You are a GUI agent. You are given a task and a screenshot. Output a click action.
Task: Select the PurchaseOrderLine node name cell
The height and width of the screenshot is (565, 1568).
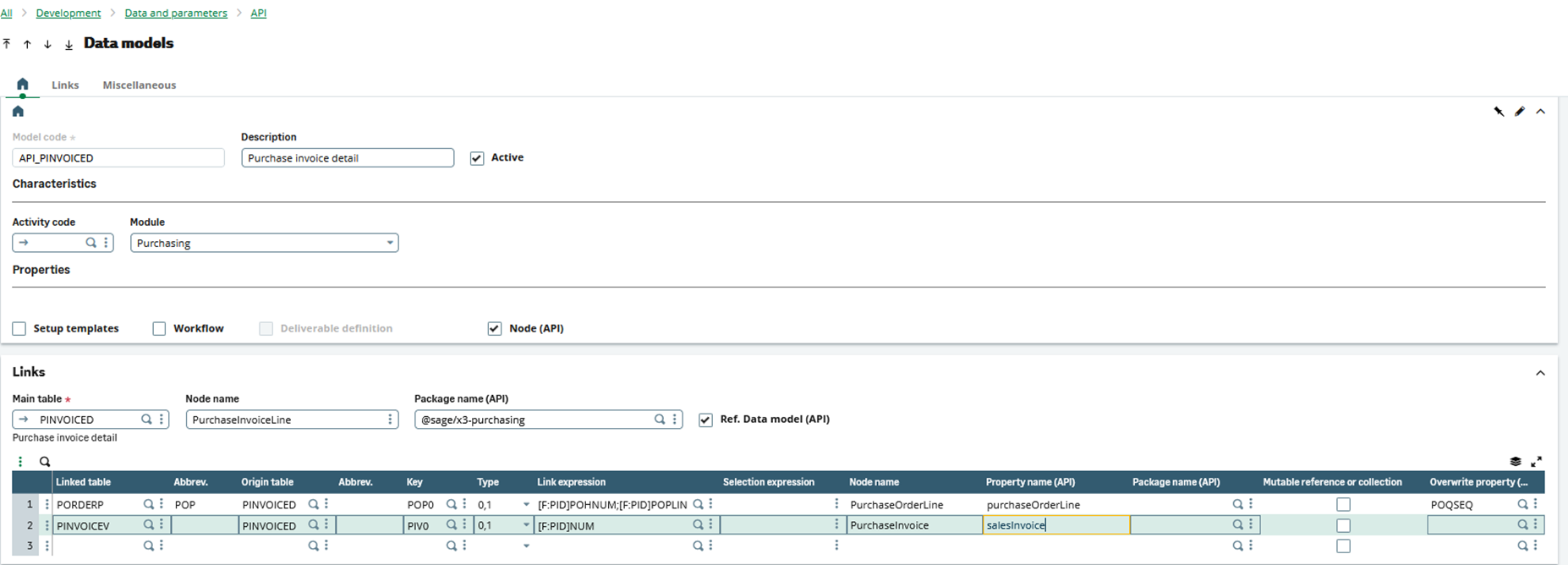click(914, 505)
